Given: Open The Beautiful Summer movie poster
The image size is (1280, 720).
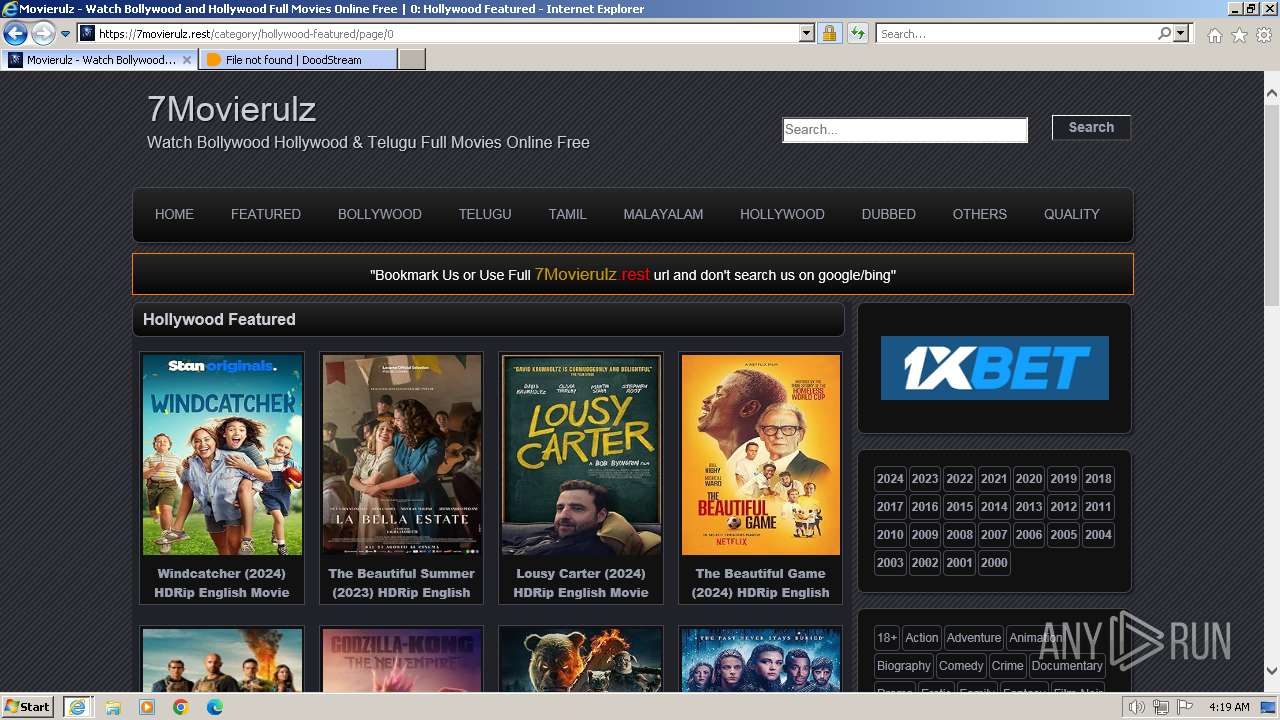Looking at the screenshot, I should coord(401,455).
